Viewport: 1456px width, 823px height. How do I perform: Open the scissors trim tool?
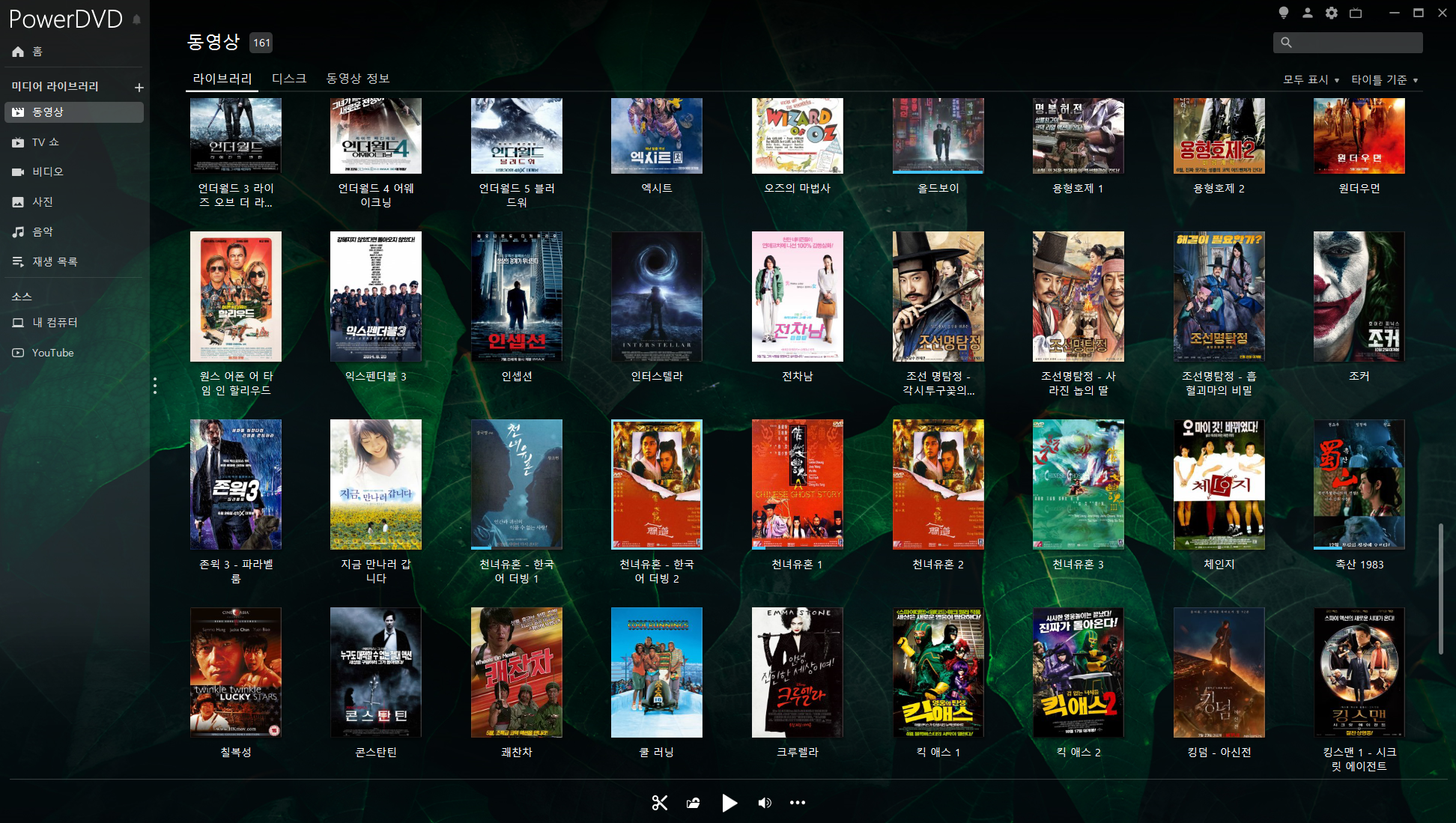pyautogui.click(x=659, y=803)
